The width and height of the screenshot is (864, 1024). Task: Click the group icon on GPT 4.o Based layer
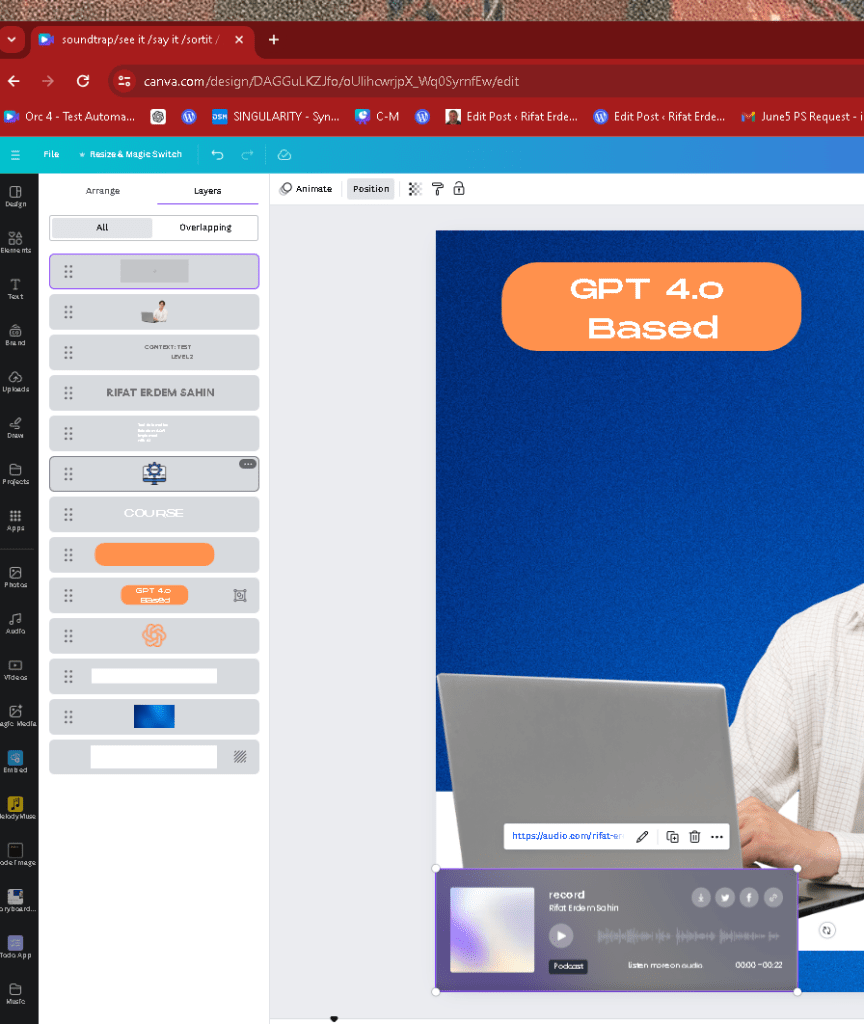240,595
